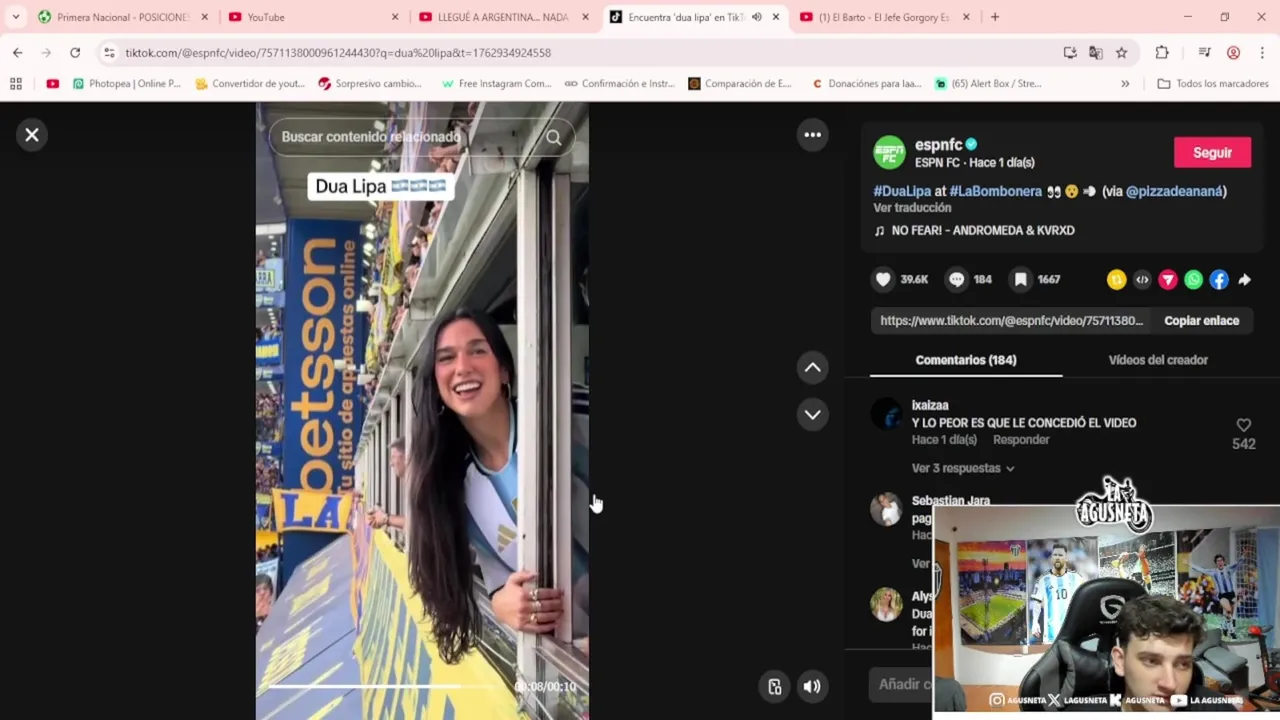Open Convertidor de yout... bookmark
Viewport: 1280px width, 720px height.
point(250,84)
